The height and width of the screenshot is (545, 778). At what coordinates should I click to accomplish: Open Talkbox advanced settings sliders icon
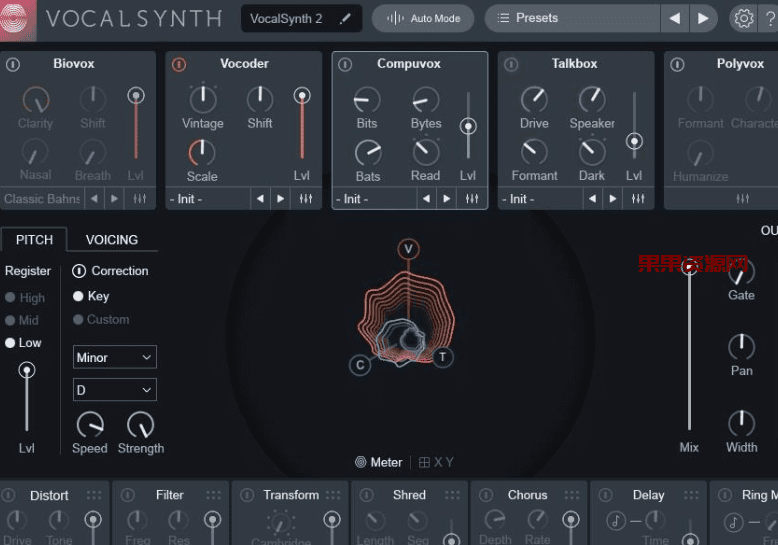638,199
